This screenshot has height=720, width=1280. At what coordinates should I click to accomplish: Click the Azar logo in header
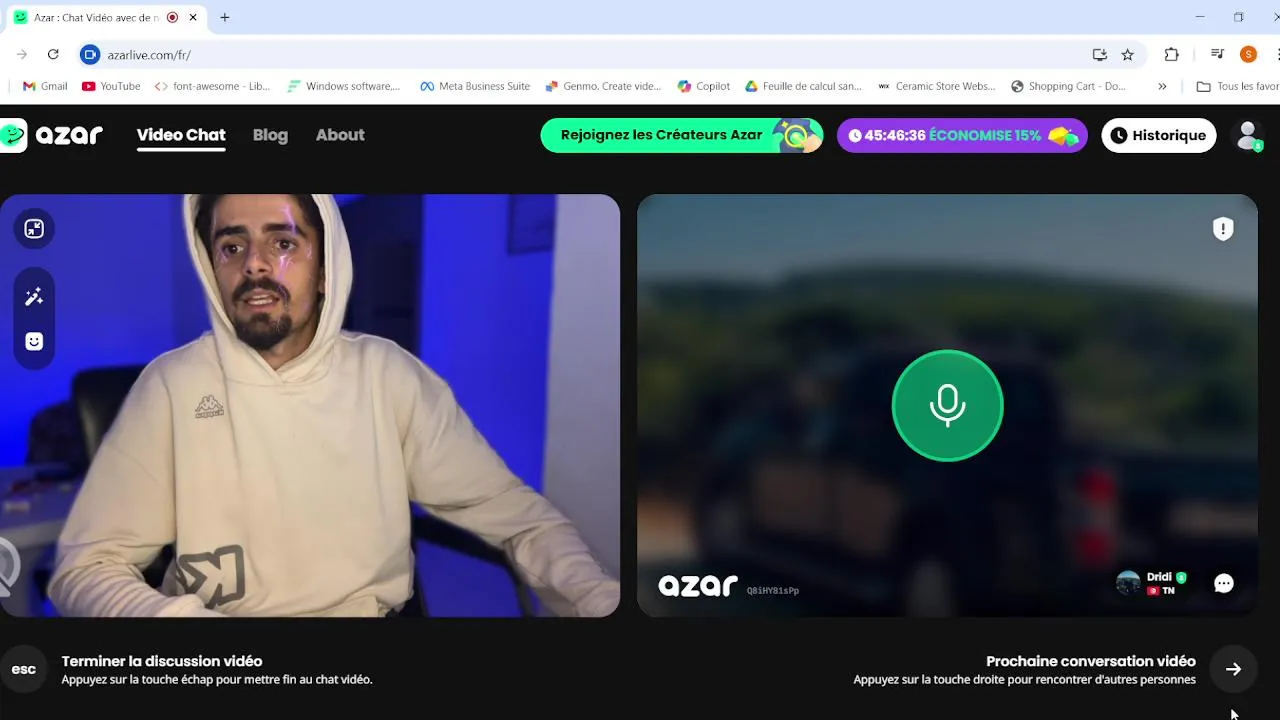click(51, 135)
